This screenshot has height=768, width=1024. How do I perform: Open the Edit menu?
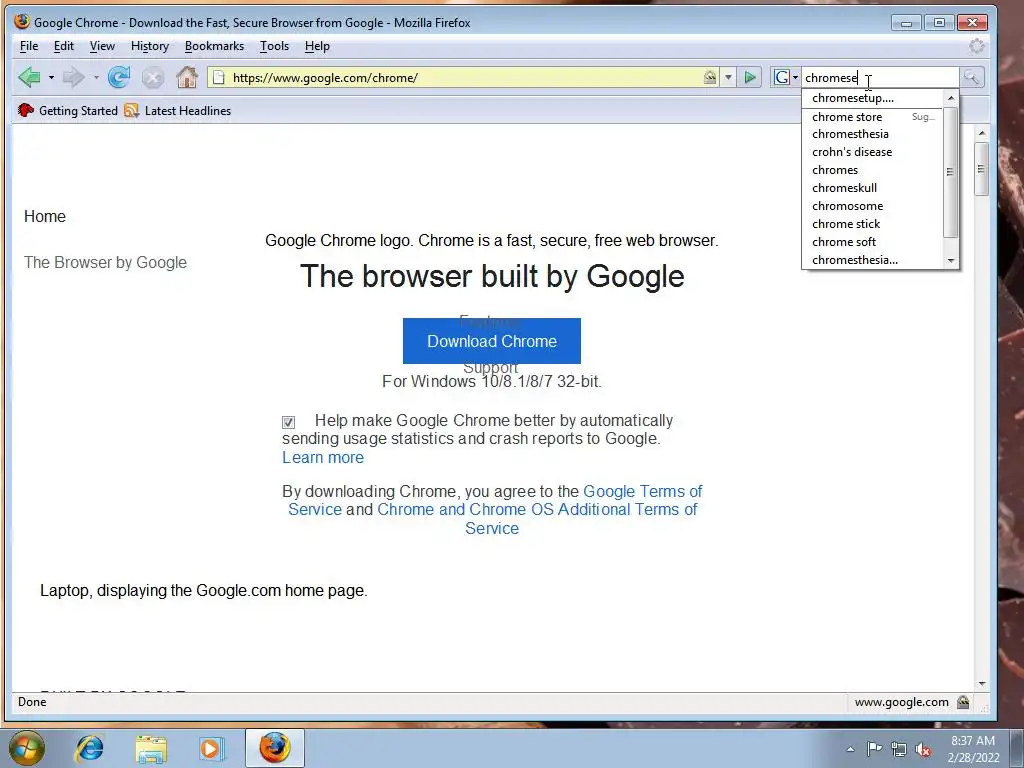coord(63,46)
